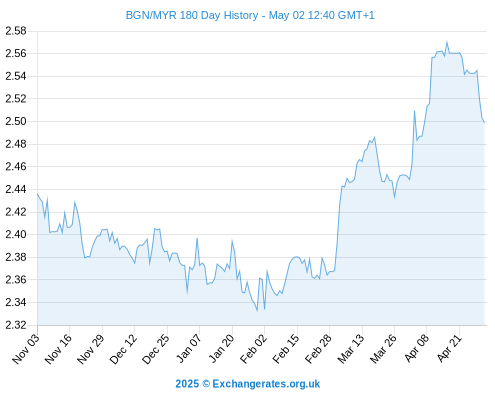
Task: Select the Dec 25 axis label
Action: [x=156, y=349]
